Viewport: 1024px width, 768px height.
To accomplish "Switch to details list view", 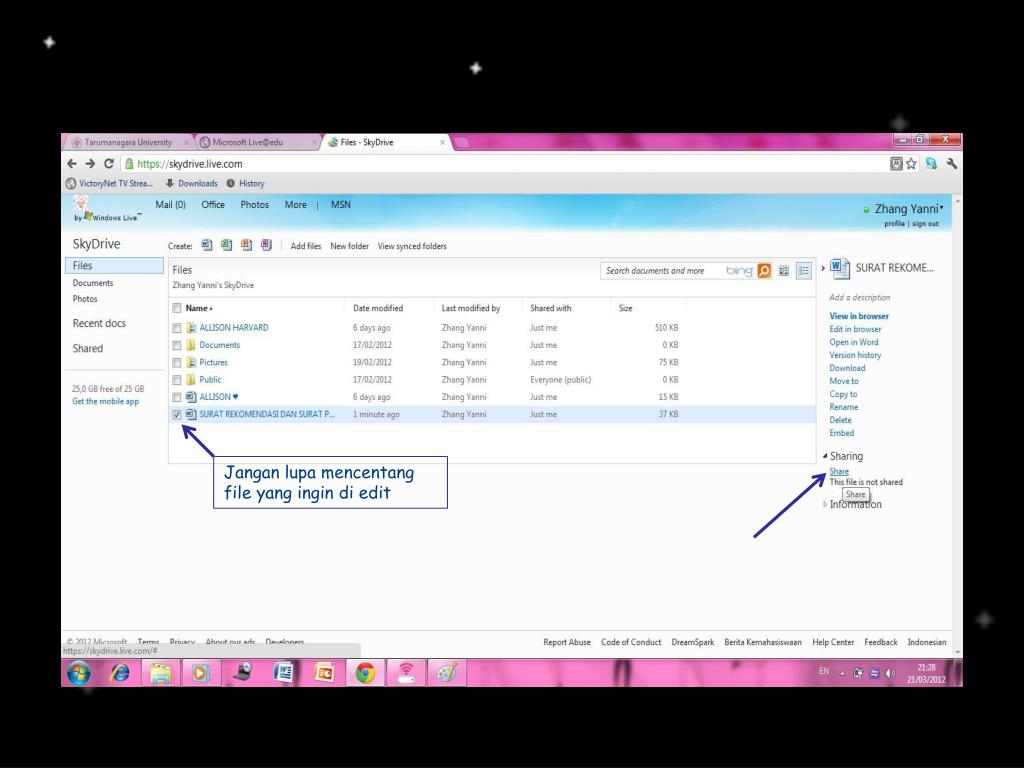I will pos(804,270).
